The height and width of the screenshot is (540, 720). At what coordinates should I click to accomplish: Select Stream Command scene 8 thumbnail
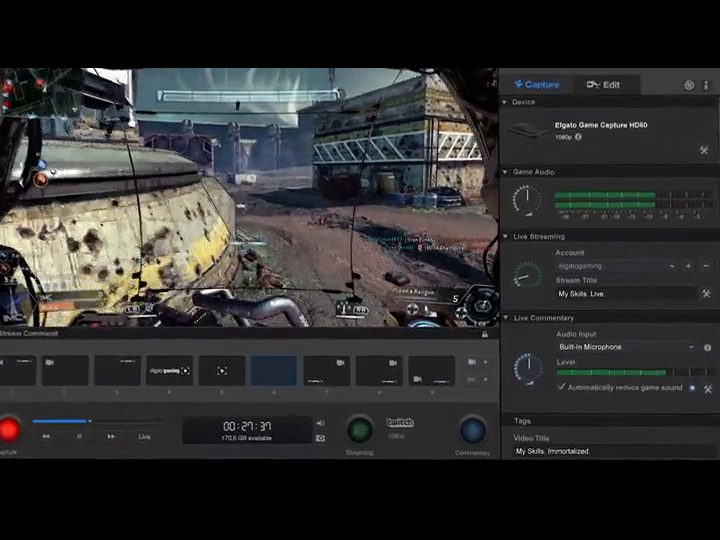[379, 370]
